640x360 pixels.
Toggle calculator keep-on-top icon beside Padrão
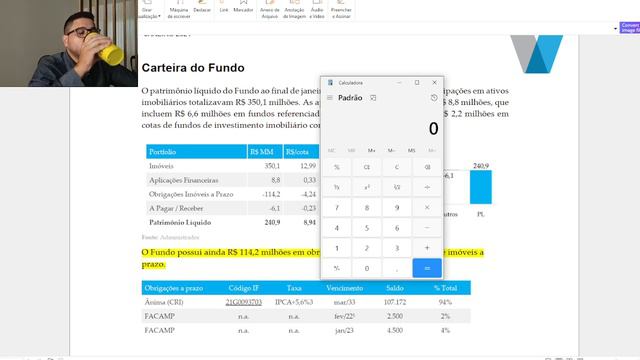373,98
